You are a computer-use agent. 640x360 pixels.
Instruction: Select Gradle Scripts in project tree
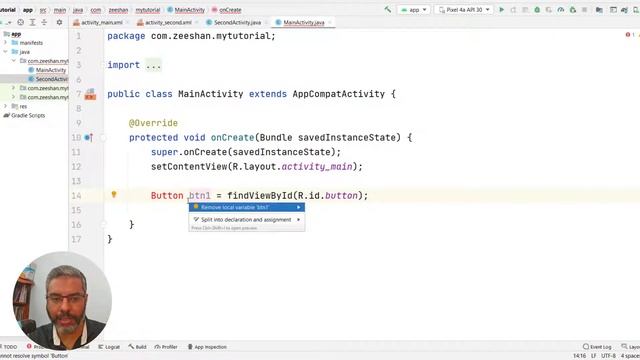[24, 116]
